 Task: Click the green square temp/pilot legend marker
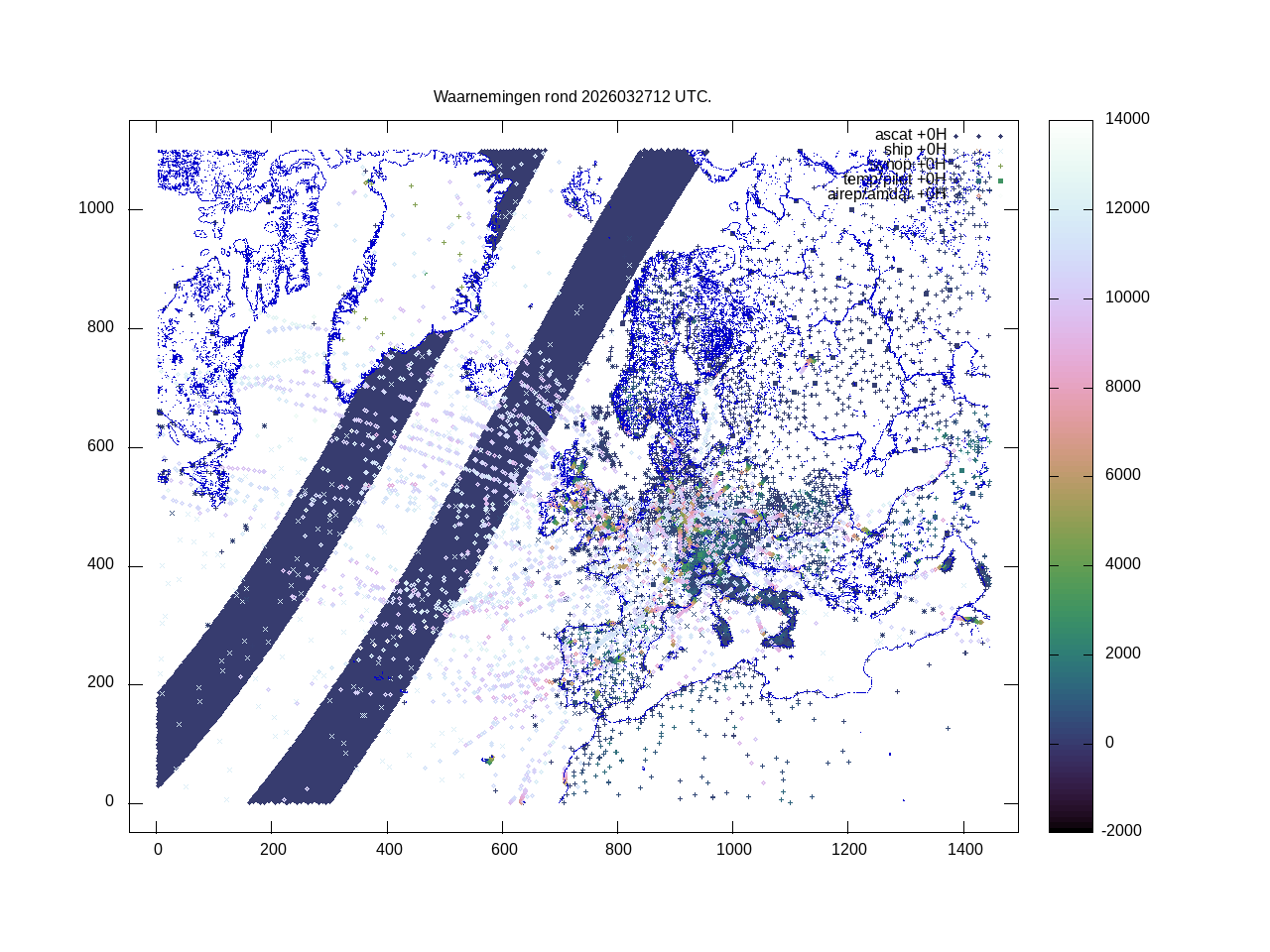point(1000,180)
